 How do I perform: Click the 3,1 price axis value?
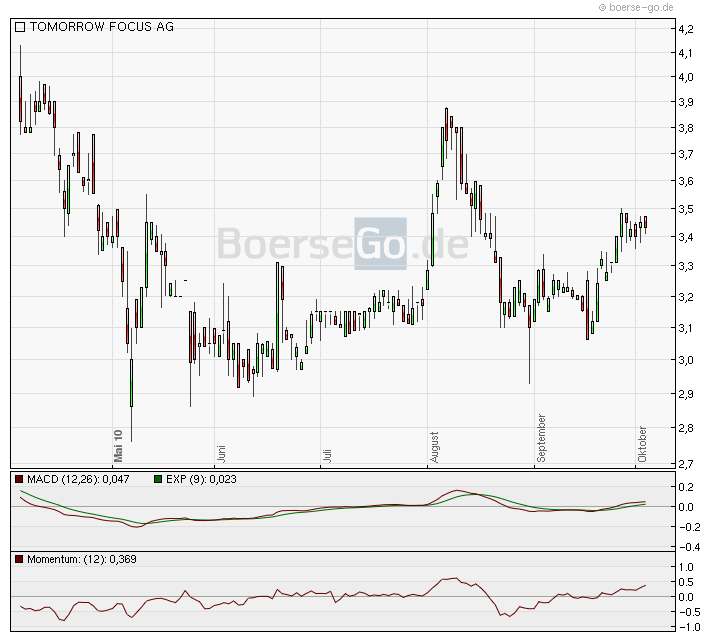(x=686, y=328)
